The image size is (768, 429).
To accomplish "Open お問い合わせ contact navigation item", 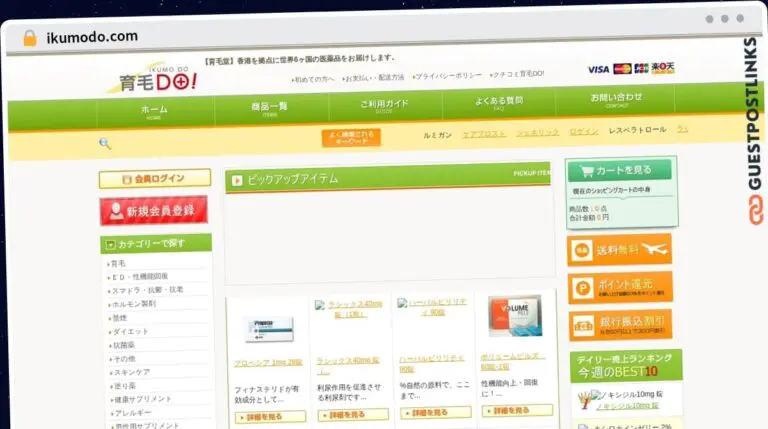I will click(x=616, y=99).
